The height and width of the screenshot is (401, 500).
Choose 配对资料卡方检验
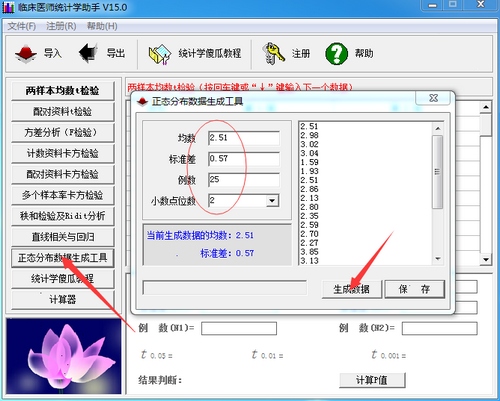coord(63,174)
